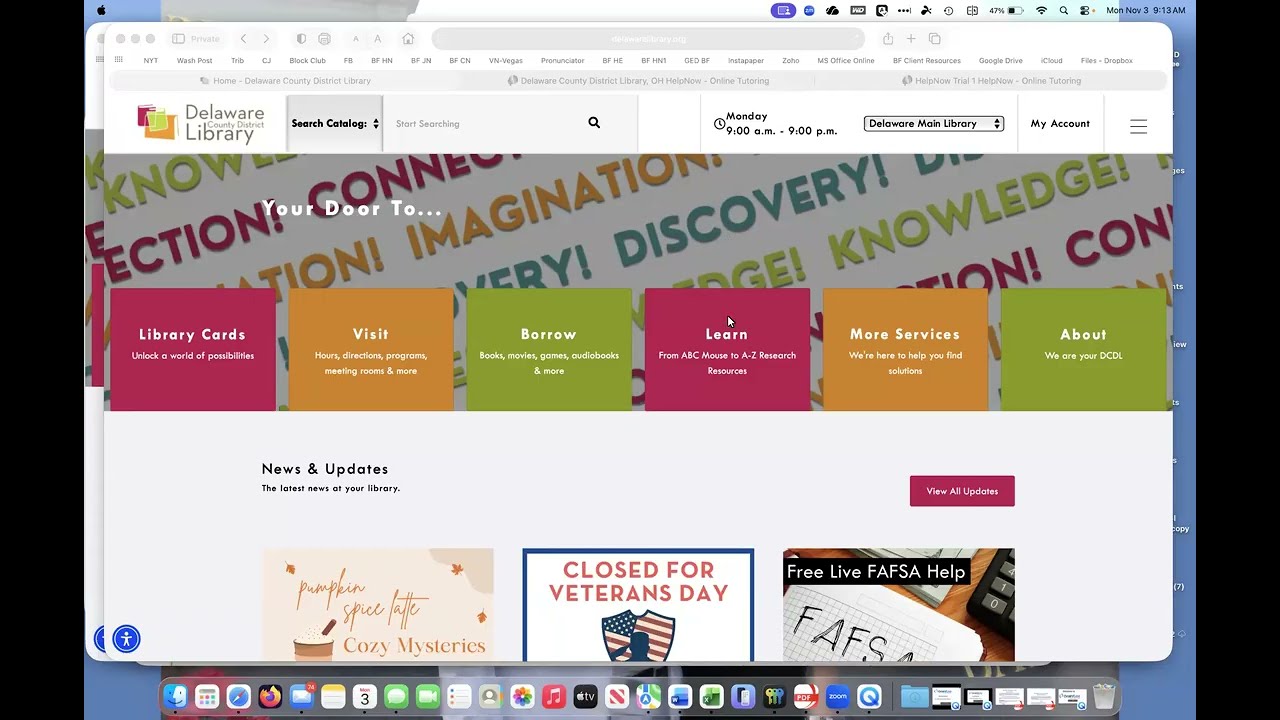1280x720 pixels.
Task: Open the hamburger menu icon
Action: [x=1138, y=126]
